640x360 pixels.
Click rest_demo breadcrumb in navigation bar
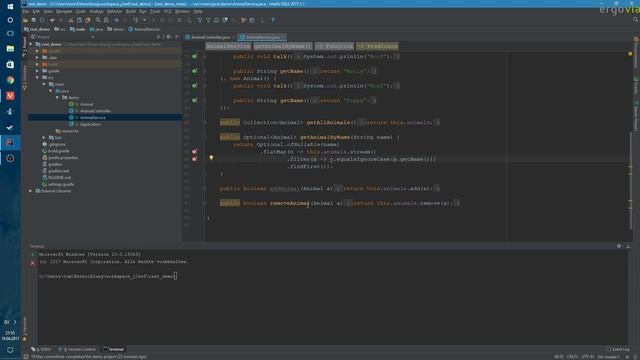(x=37, y=29)
